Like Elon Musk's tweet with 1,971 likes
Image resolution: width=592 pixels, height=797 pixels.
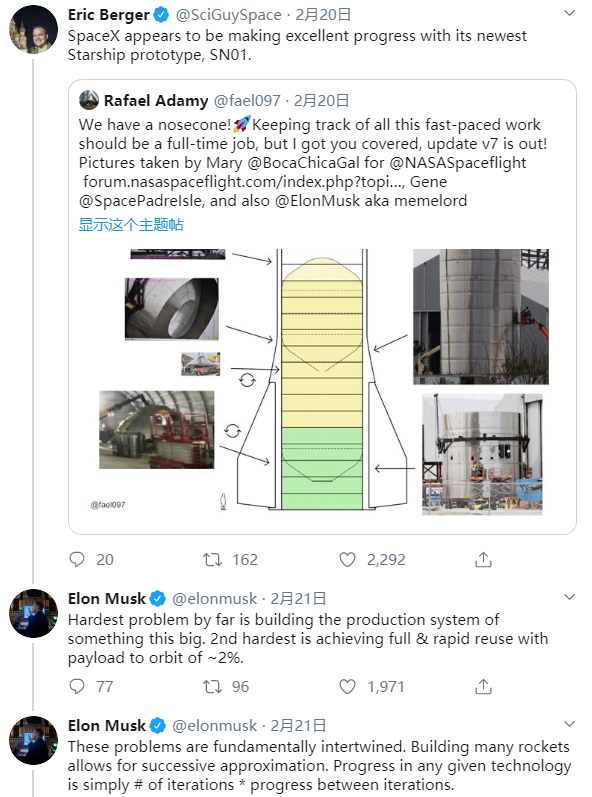coord(348,687)
